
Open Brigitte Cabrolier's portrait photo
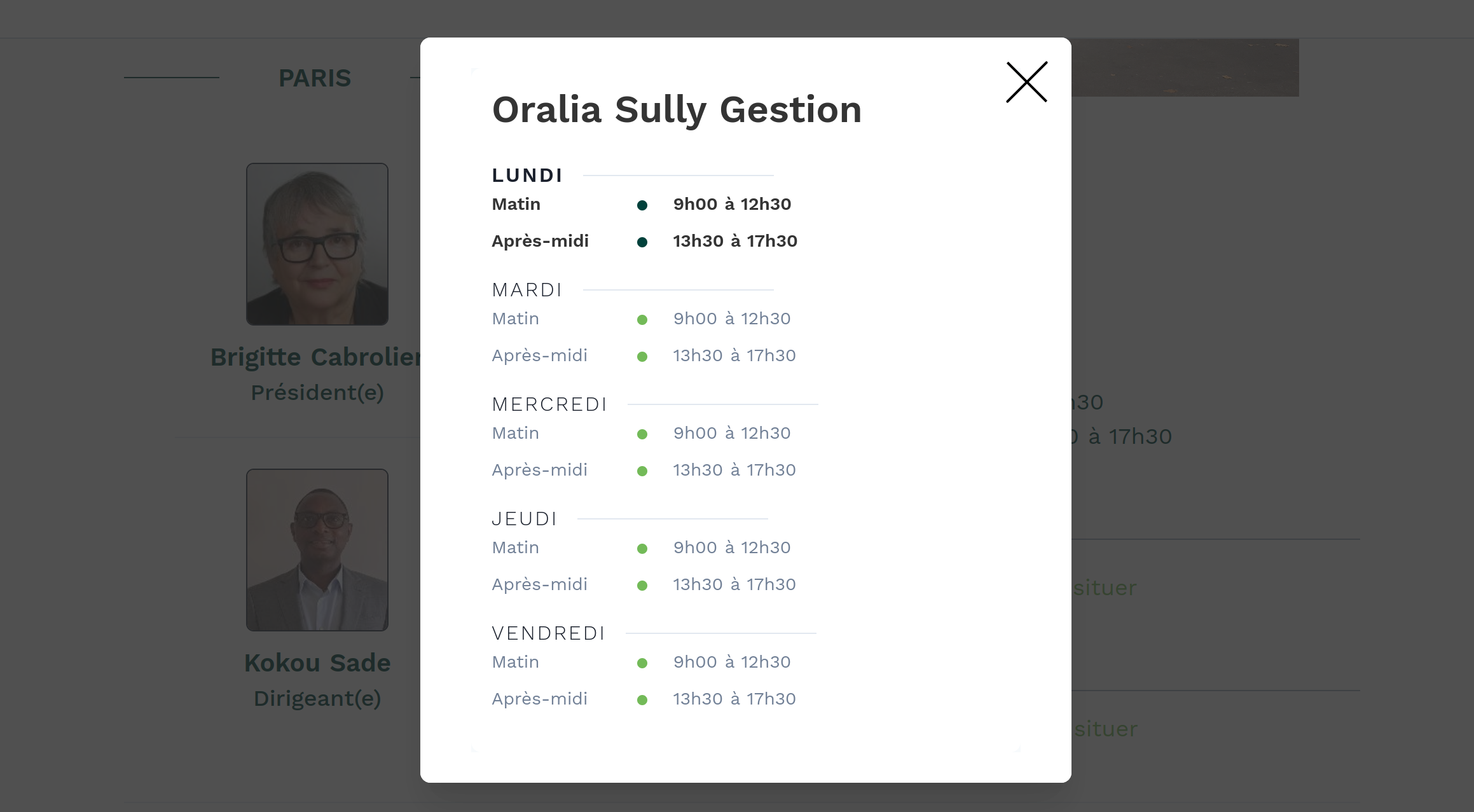coord(317,244)
